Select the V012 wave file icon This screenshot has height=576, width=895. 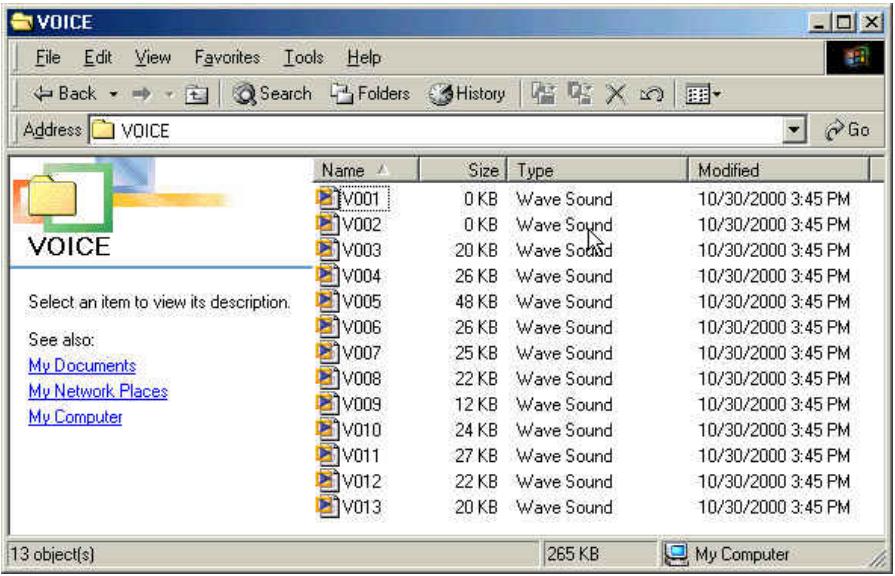326,481
